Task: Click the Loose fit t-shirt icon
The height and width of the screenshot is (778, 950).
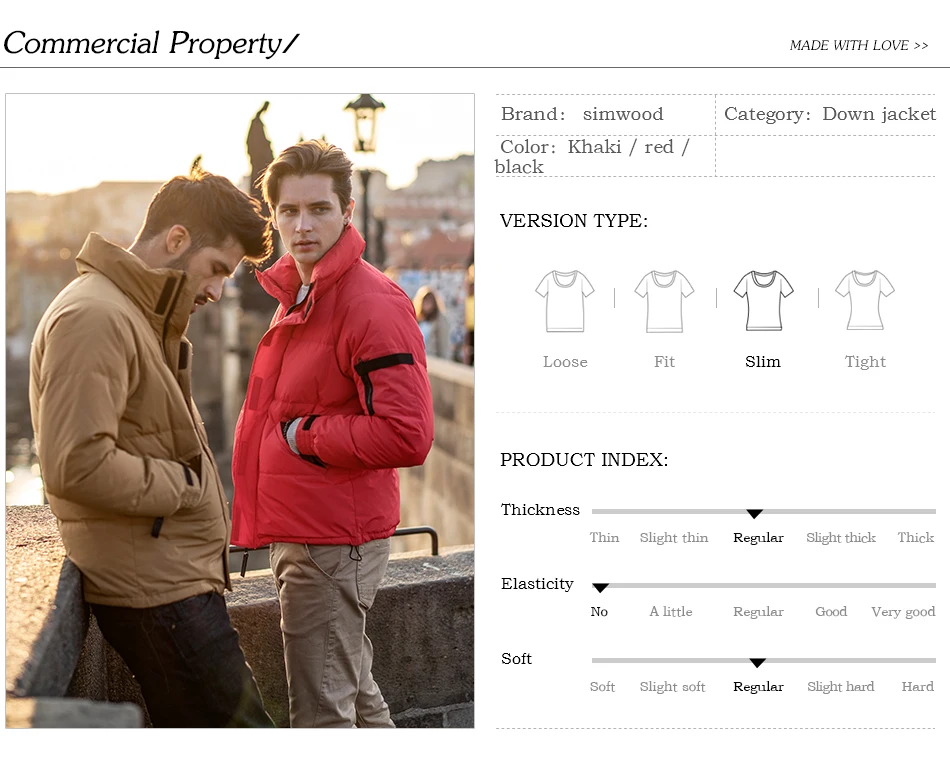Action: coord(565,301)
